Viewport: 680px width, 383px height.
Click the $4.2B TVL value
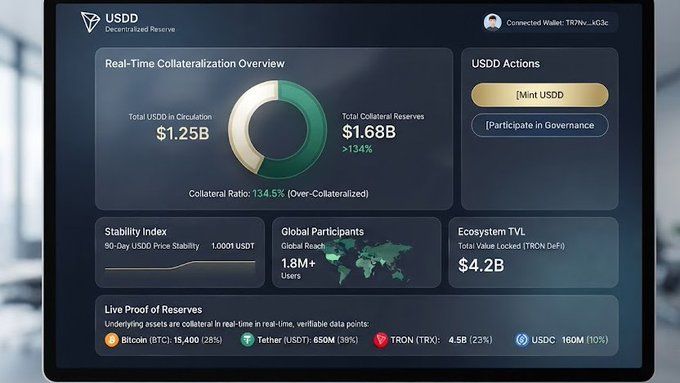(x=481, y=265)
